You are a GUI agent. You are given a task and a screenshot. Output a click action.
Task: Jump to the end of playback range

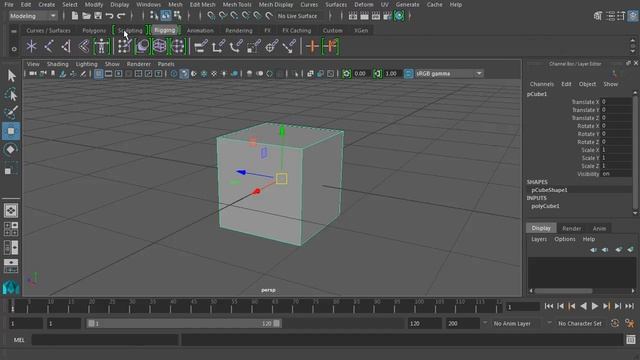click(x=629, y=306)
